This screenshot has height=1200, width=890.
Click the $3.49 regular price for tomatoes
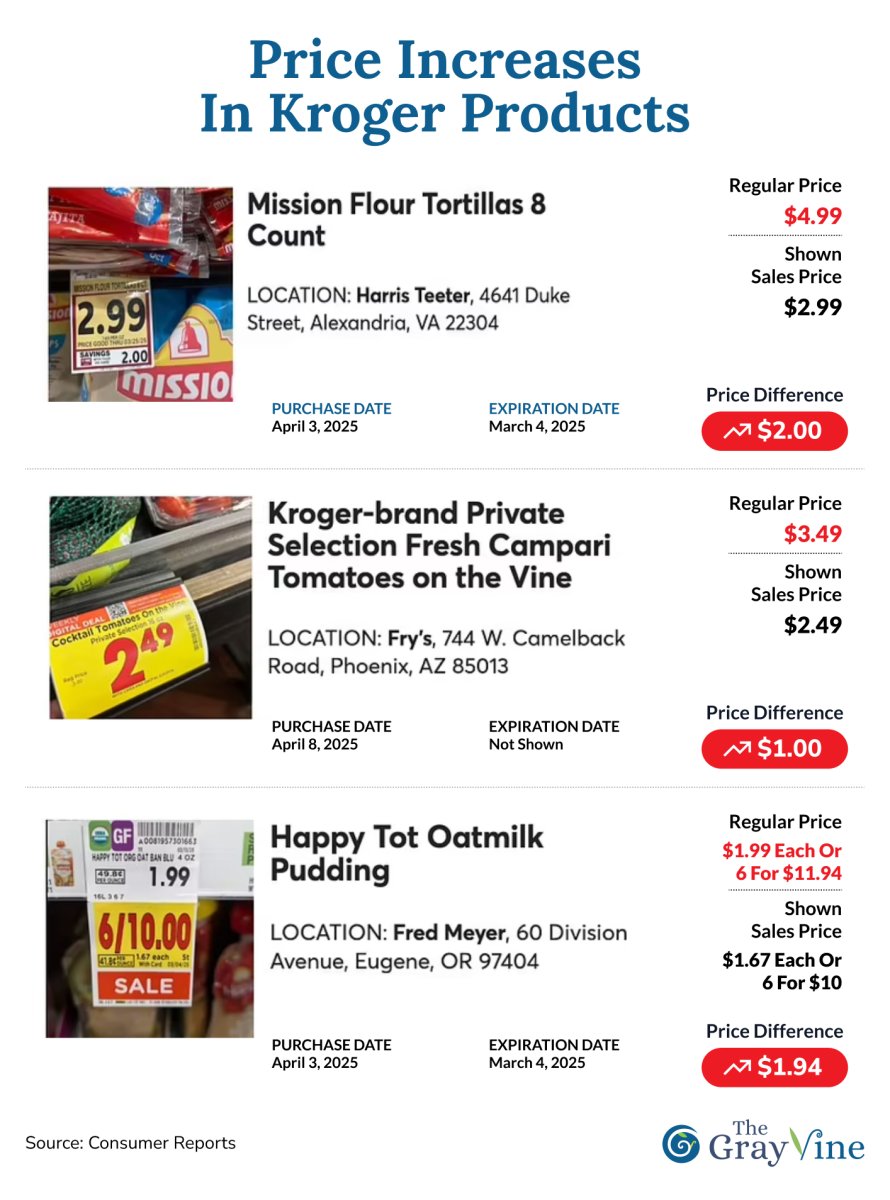tap(812, 533)
